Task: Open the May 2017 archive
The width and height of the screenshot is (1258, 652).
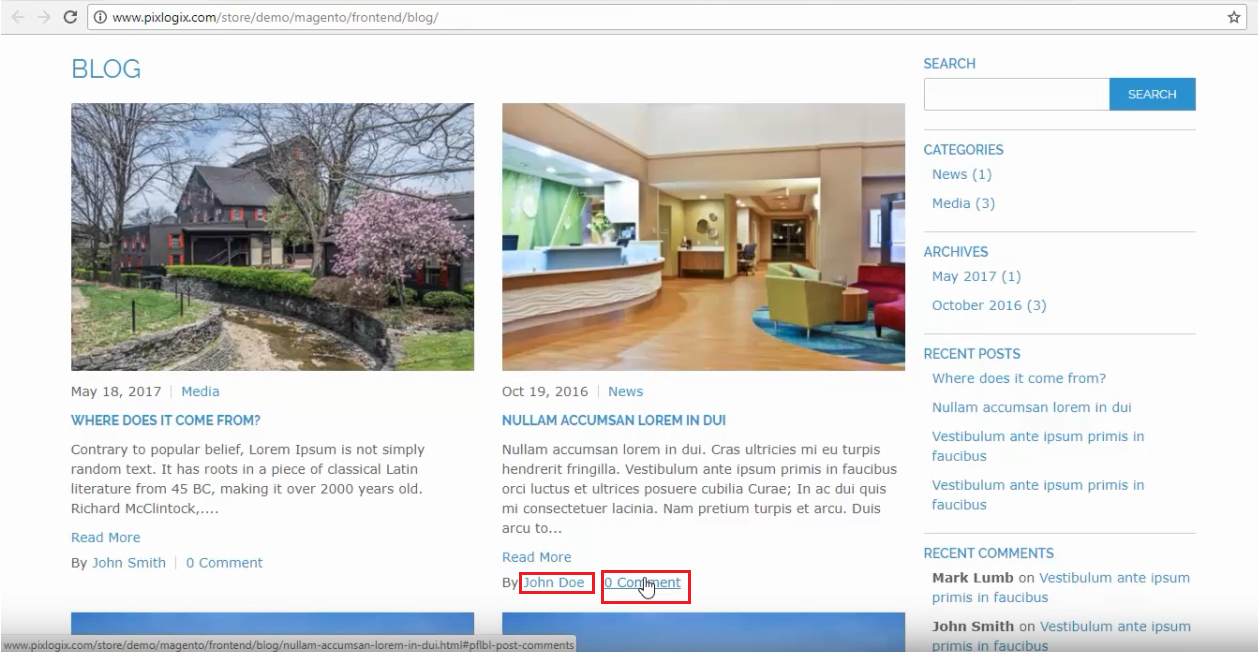Action: (x=976, y=276)
